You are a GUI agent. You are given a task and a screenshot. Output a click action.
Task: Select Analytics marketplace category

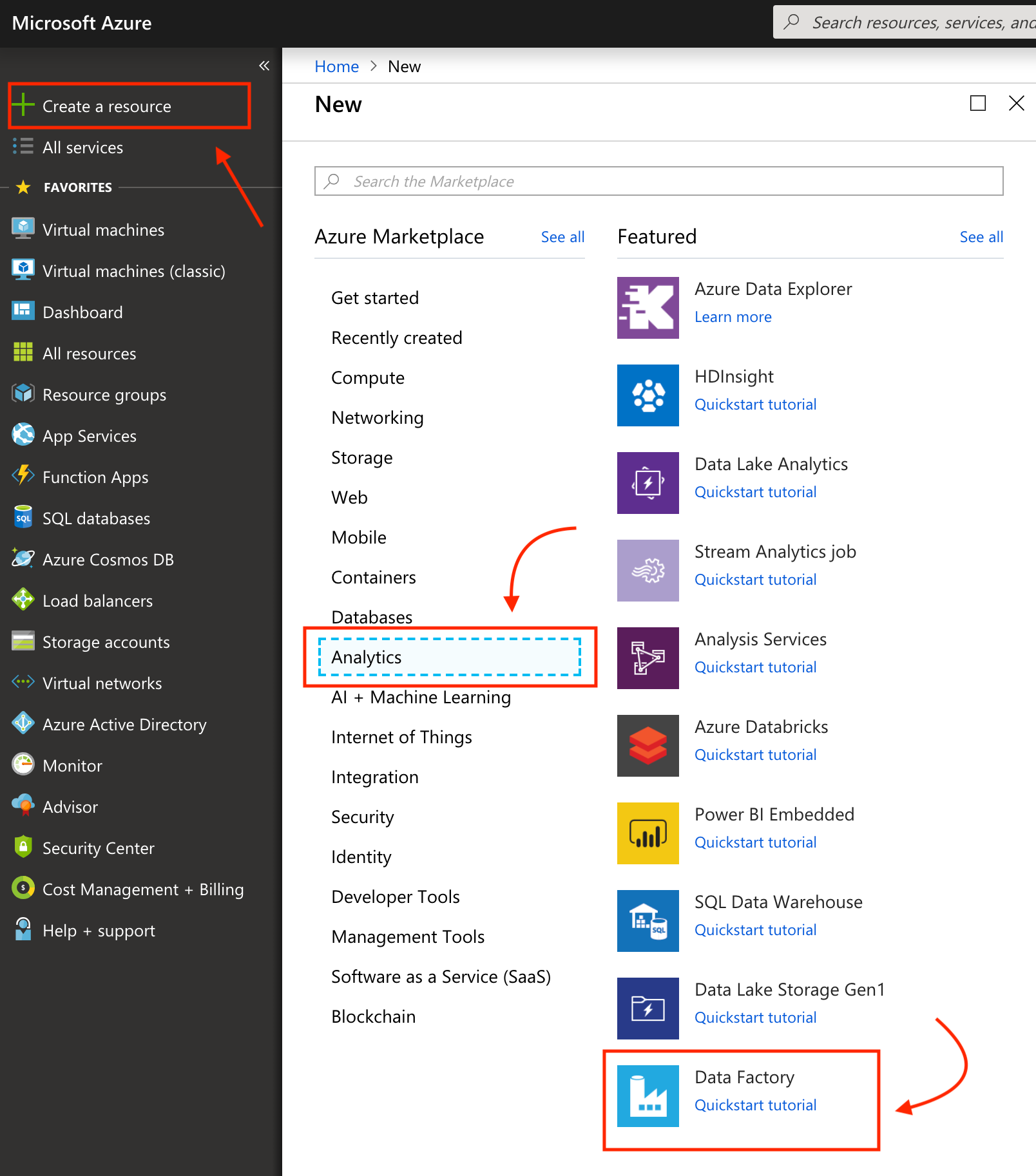450,658
